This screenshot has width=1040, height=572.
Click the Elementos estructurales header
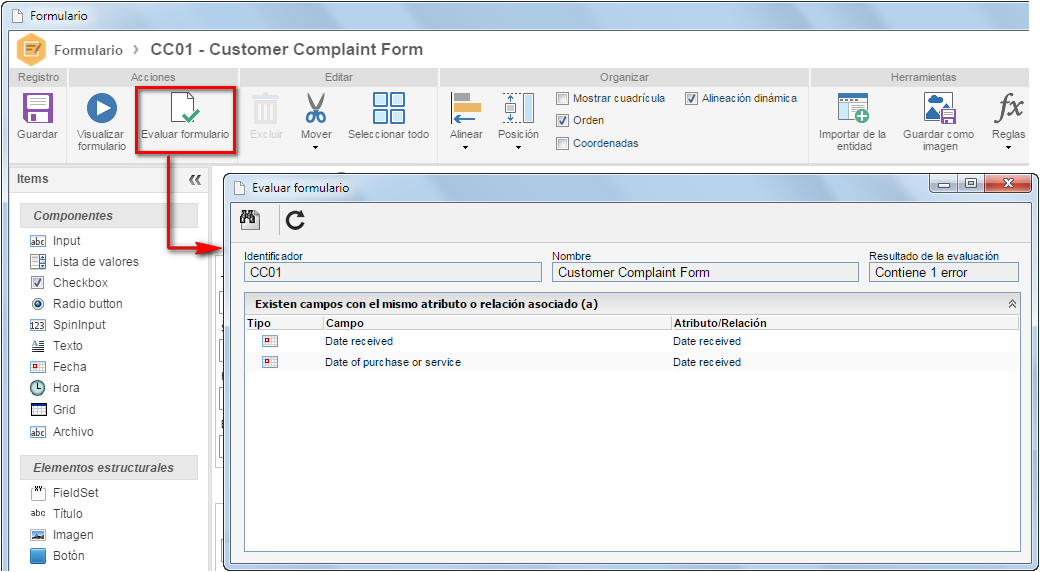pyautogui.click(x=109, y=468)
